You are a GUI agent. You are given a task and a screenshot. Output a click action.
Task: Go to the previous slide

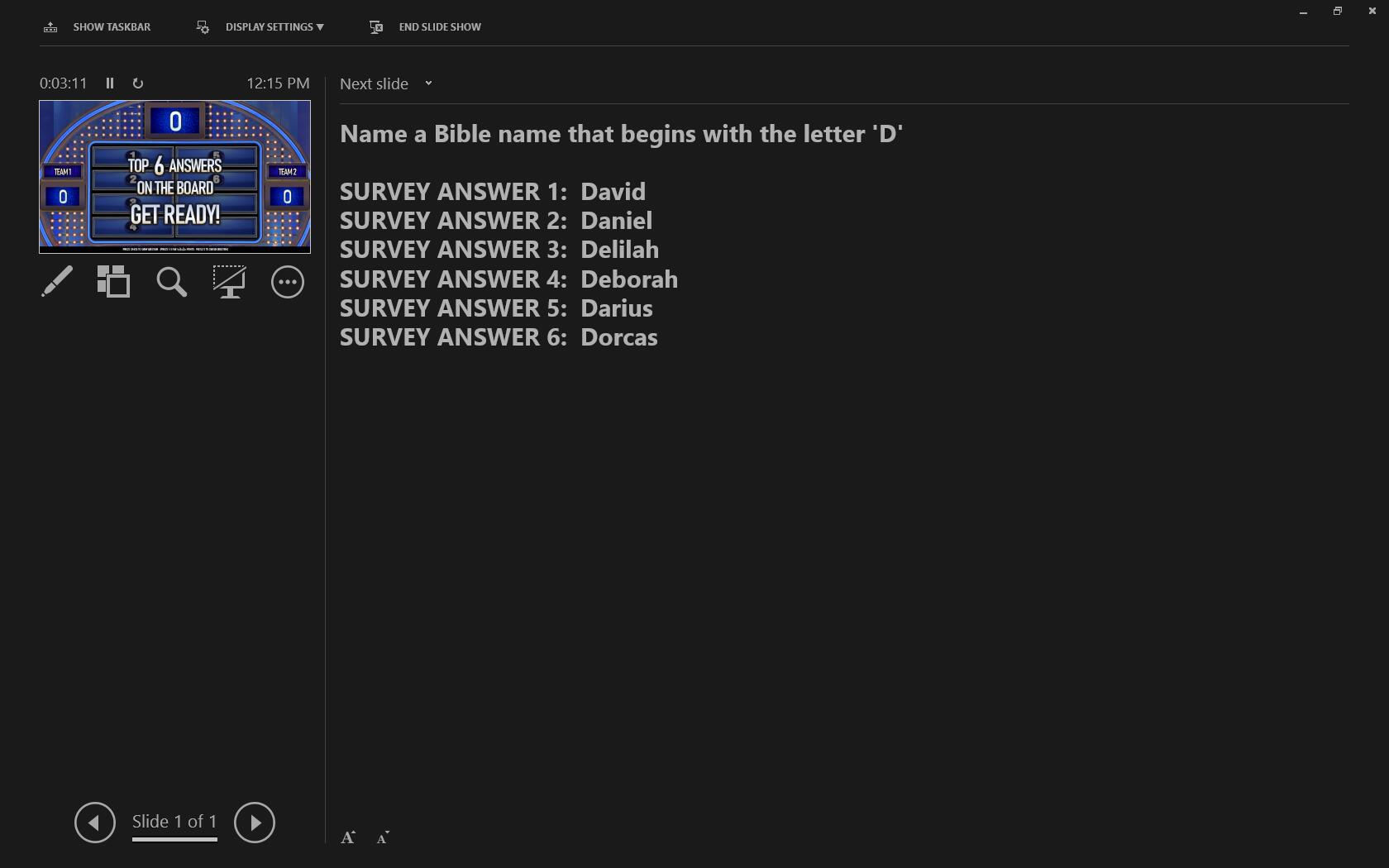[95, 823]
